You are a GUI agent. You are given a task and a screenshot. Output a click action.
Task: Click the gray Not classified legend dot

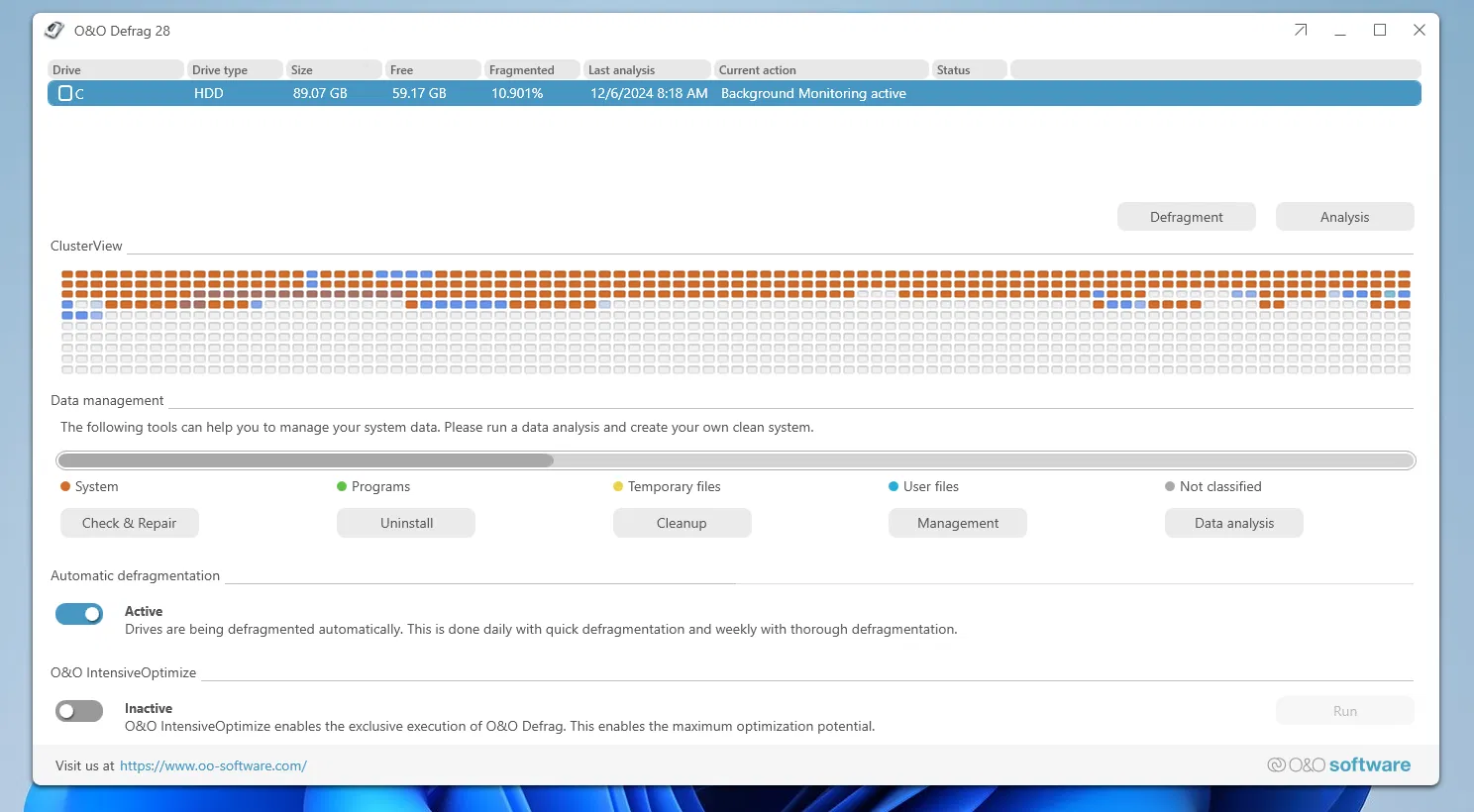(x=1170, y=486)
